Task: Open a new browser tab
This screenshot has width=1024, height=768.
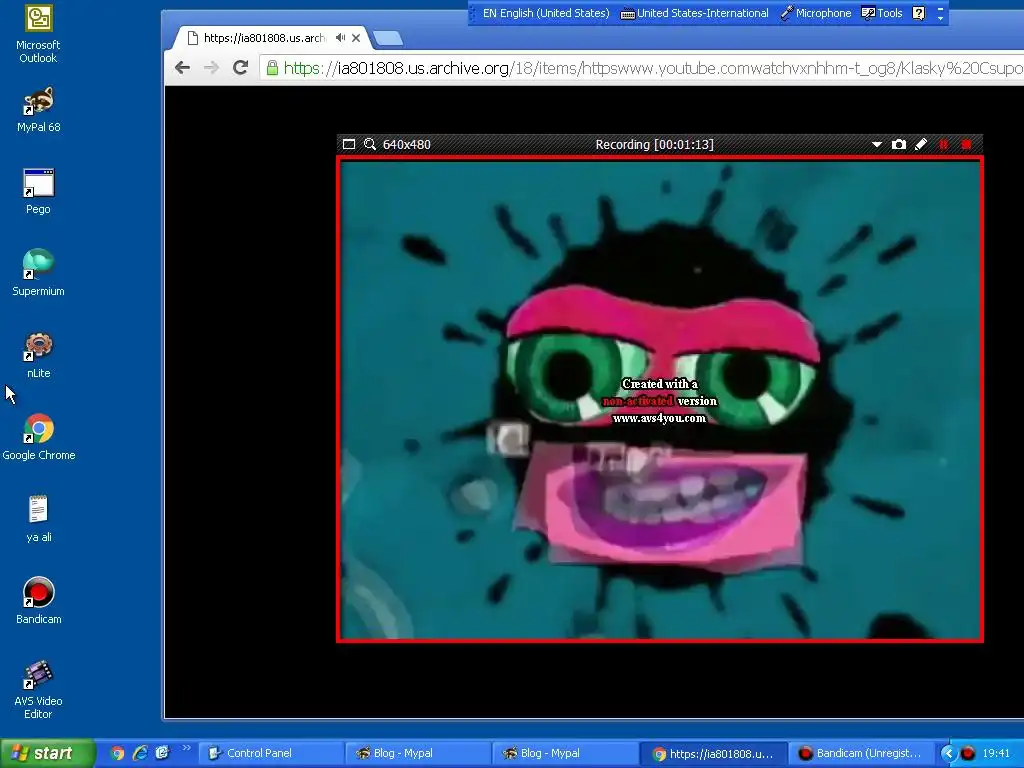Action: pos(388,39)
